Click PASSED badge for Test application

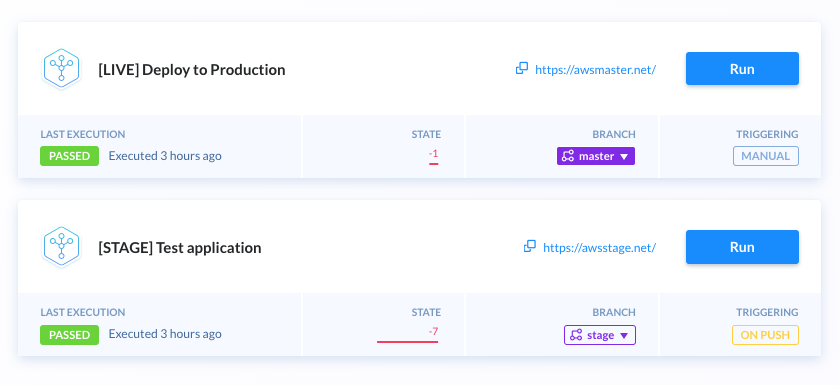pos(70,335)
